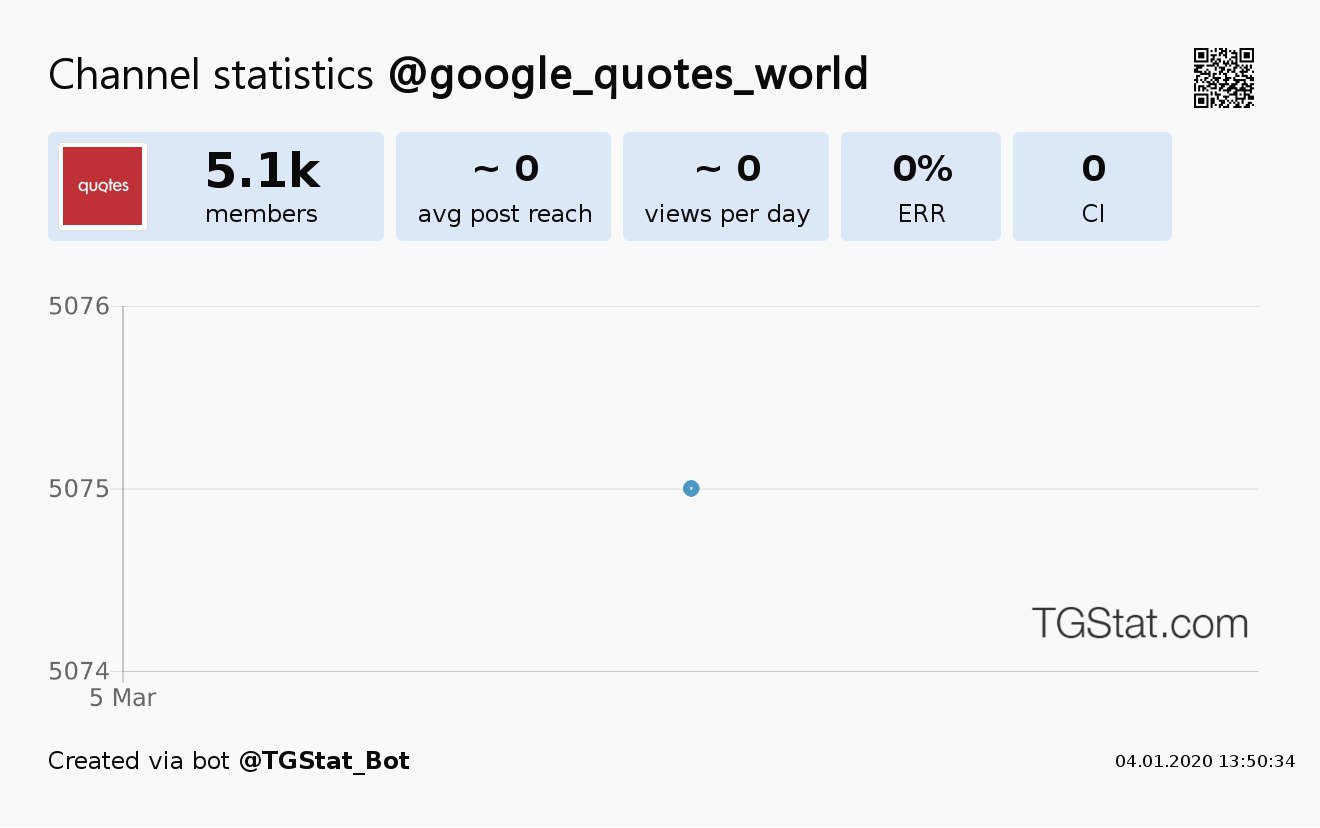The width and height of the screenshot is (1320, 828).
Task: Click the timestamp 04.01.2020 13:50:34
Action: click(1205, 762)
